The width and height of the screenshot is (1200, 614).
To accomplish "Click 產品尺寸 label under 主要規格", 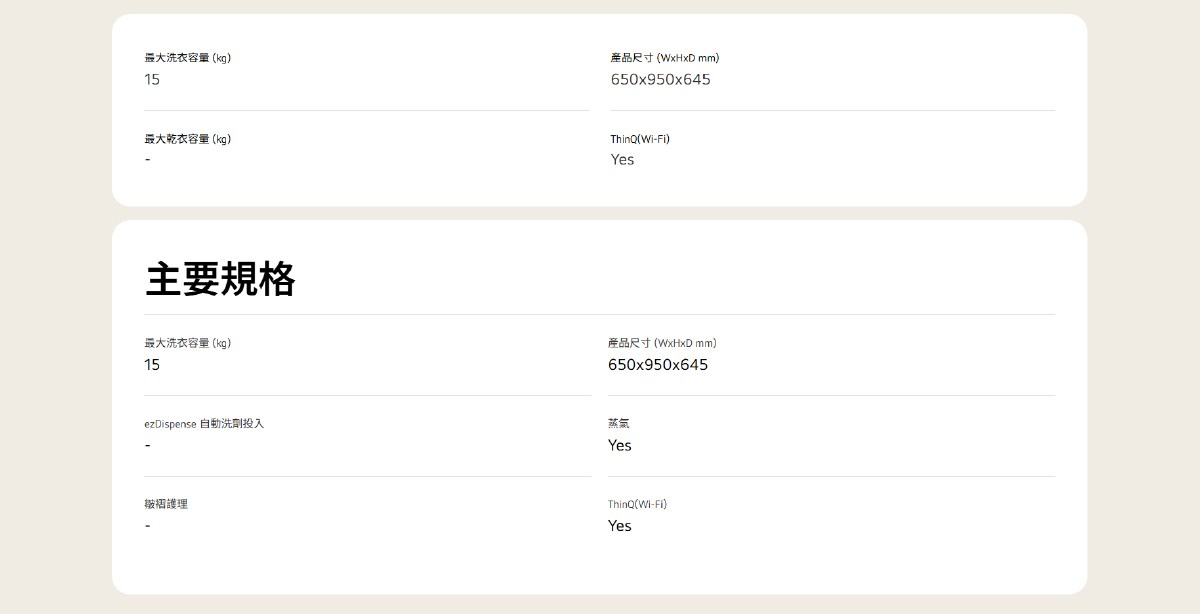I will pyautogui.click(x=662, y=343).
